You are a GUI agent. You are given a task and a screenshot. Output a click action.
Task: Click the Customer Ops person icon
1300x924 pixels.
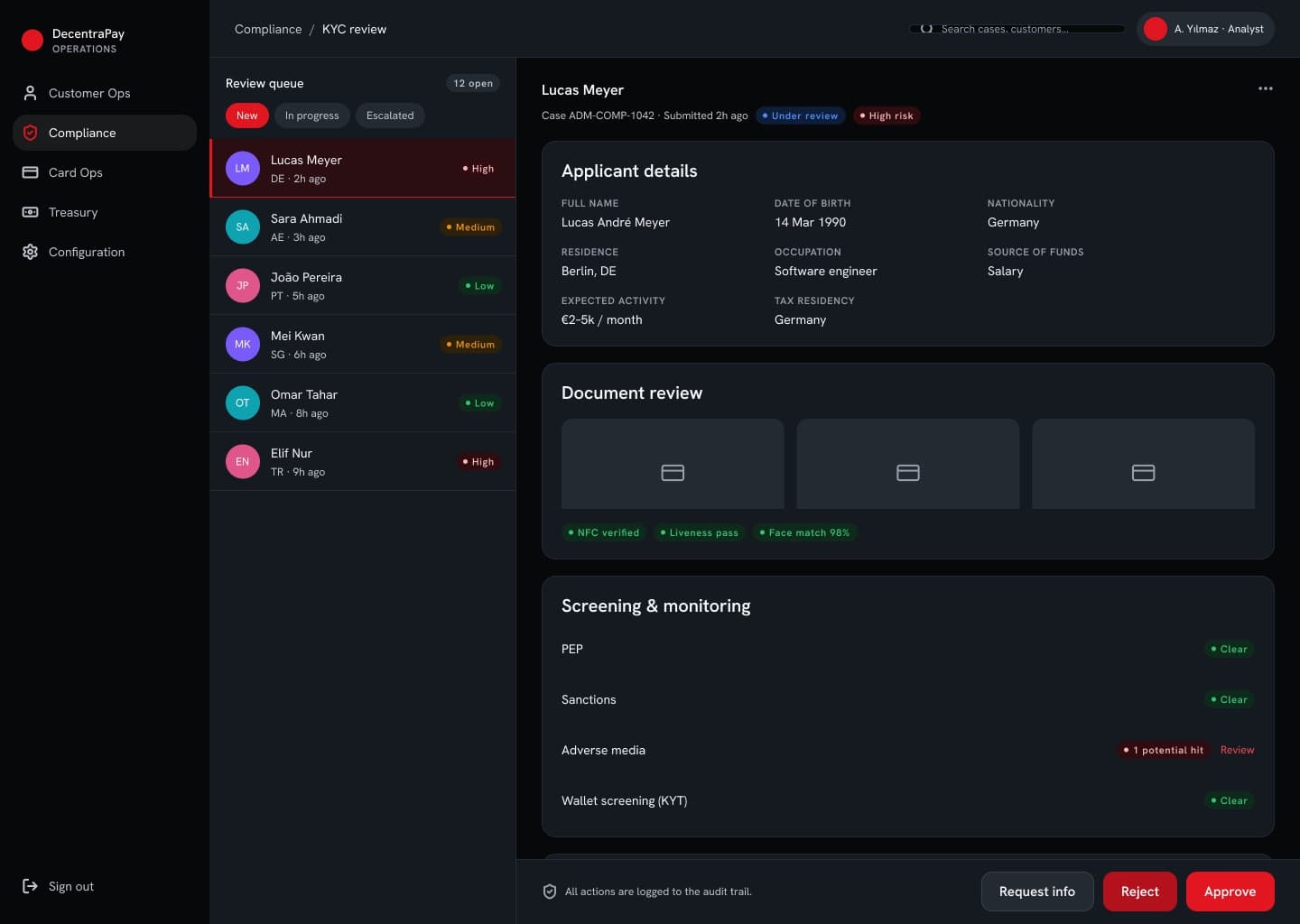[x=30, y=93]
